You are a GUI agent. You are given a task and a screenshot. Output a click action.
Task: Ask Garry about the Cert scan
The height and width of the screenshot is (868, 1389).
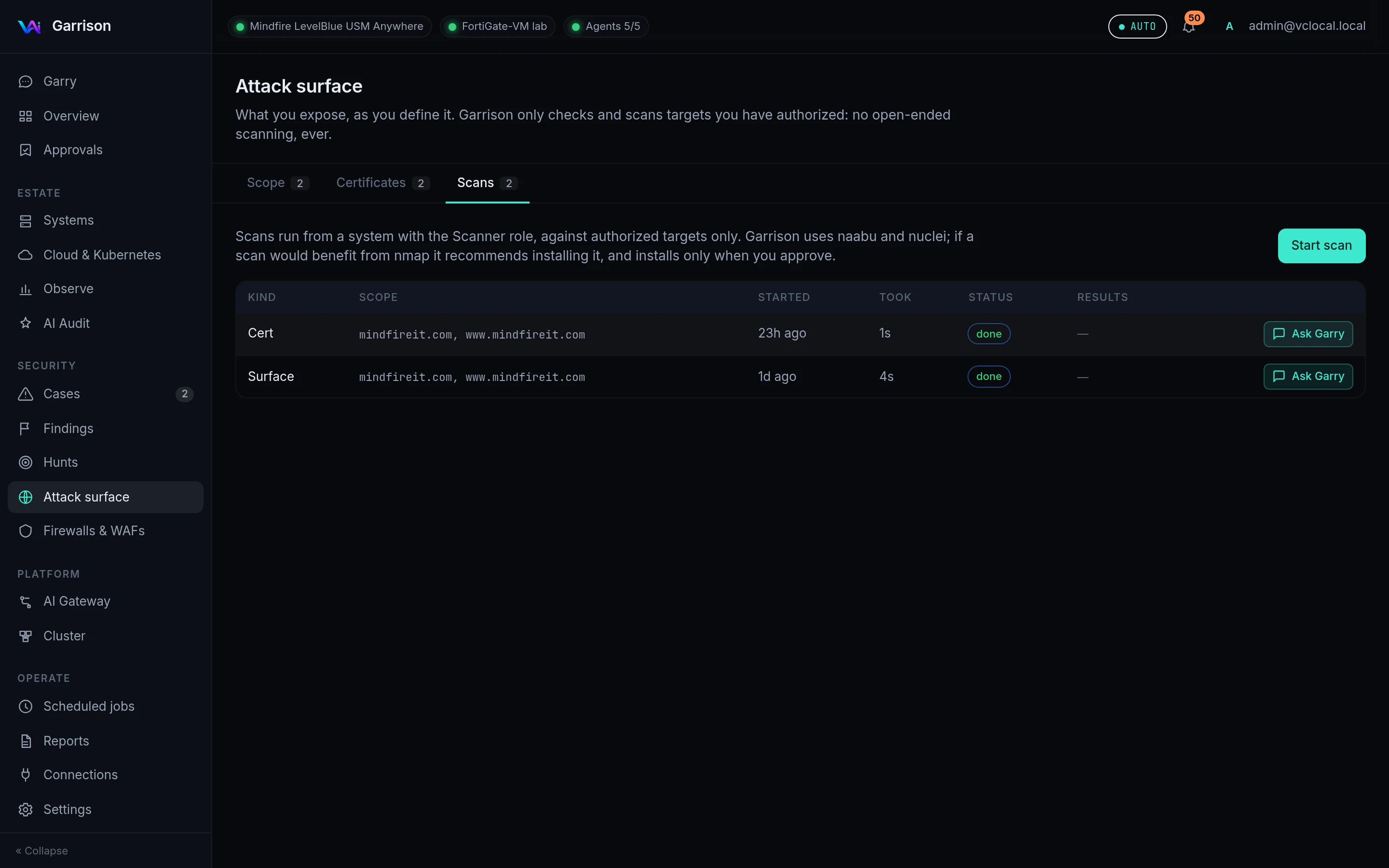[1308, 334]
